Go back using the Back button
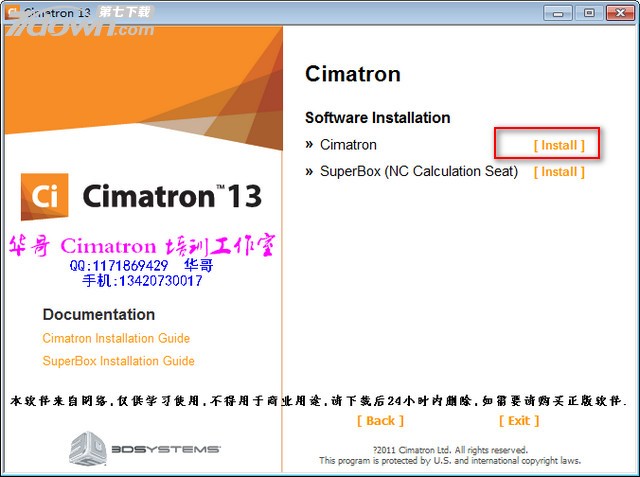 (x=380, y=421)
